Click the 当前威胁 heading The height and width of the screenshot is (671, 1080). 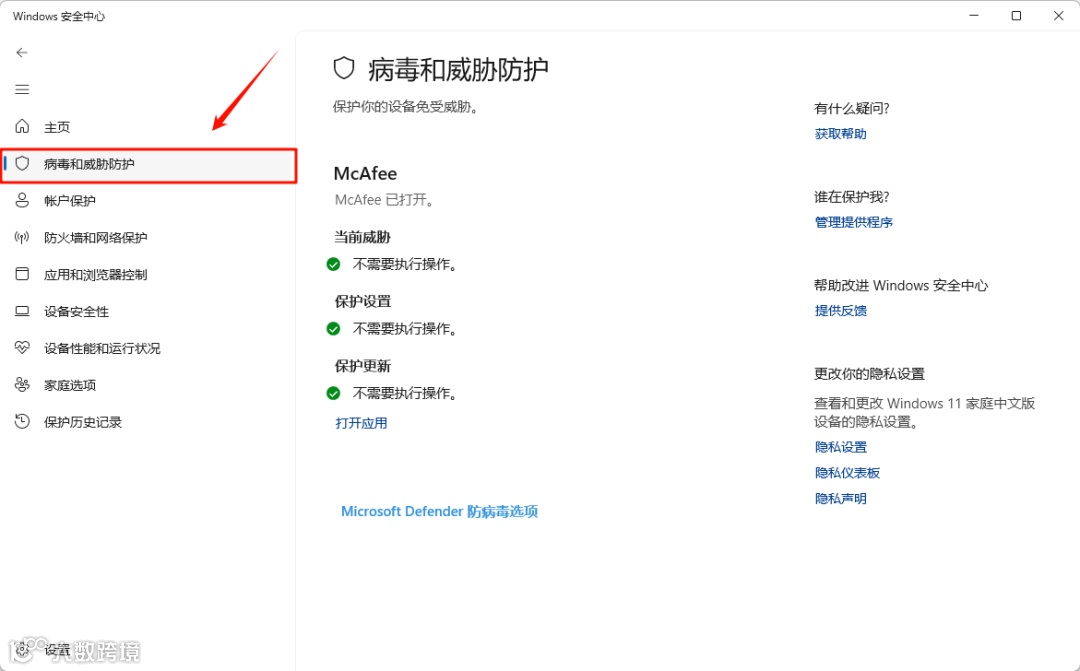pyautogui.click(x=362, y=237)
